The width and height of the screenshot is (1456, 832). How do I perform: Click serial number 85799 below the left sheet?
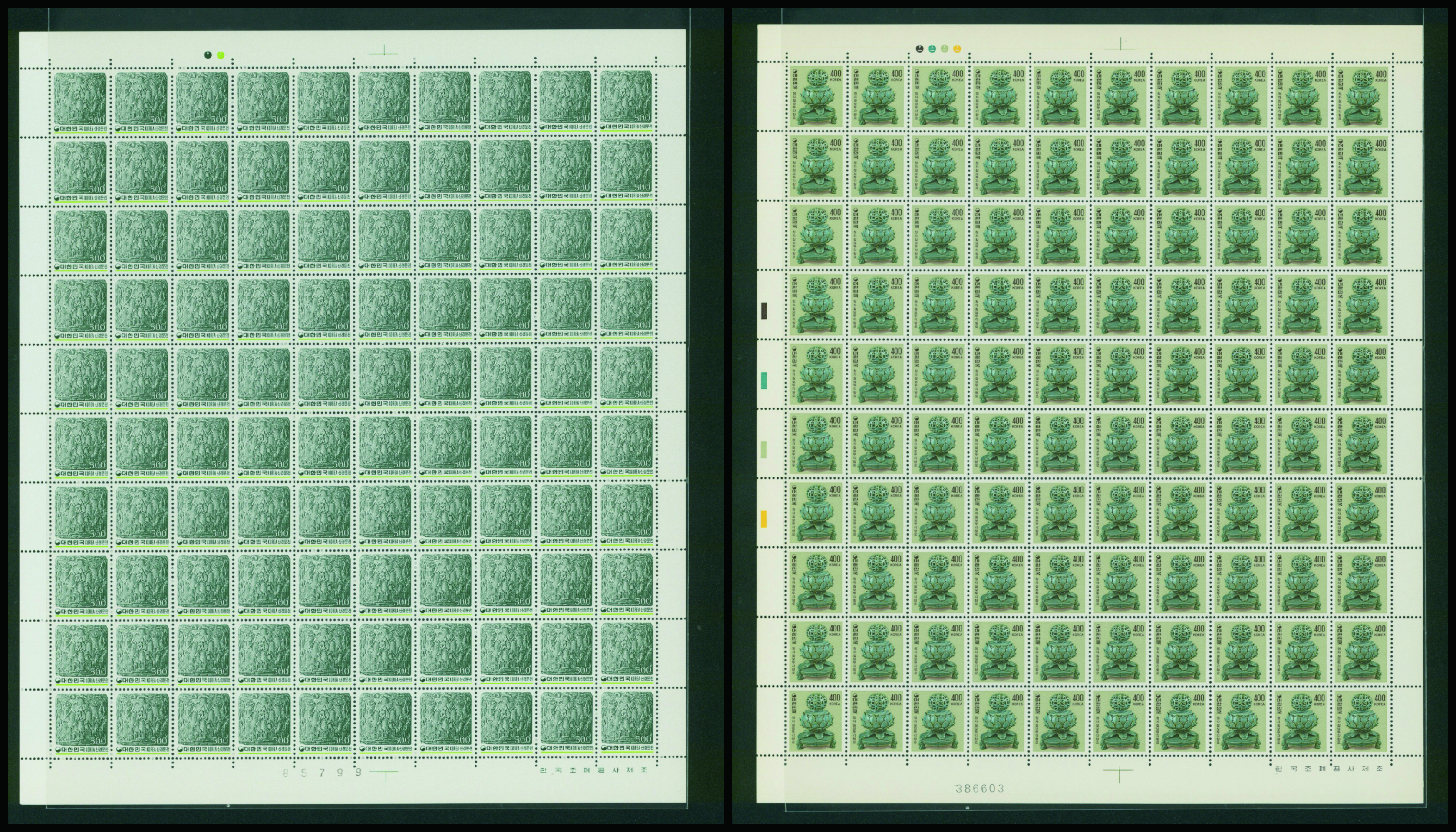point(323,773)
